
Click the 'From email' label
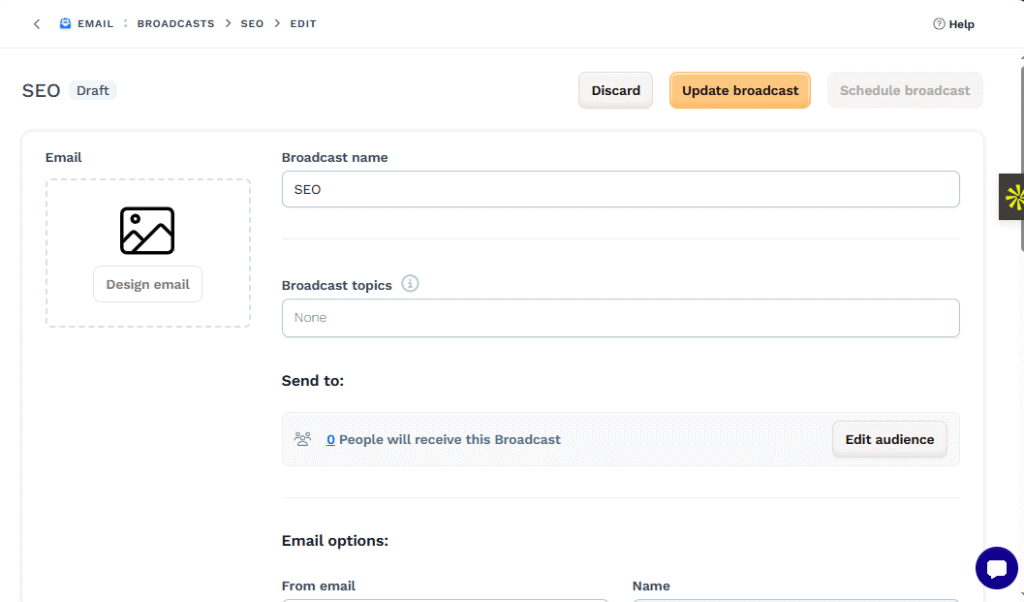(x=319, y=586)
